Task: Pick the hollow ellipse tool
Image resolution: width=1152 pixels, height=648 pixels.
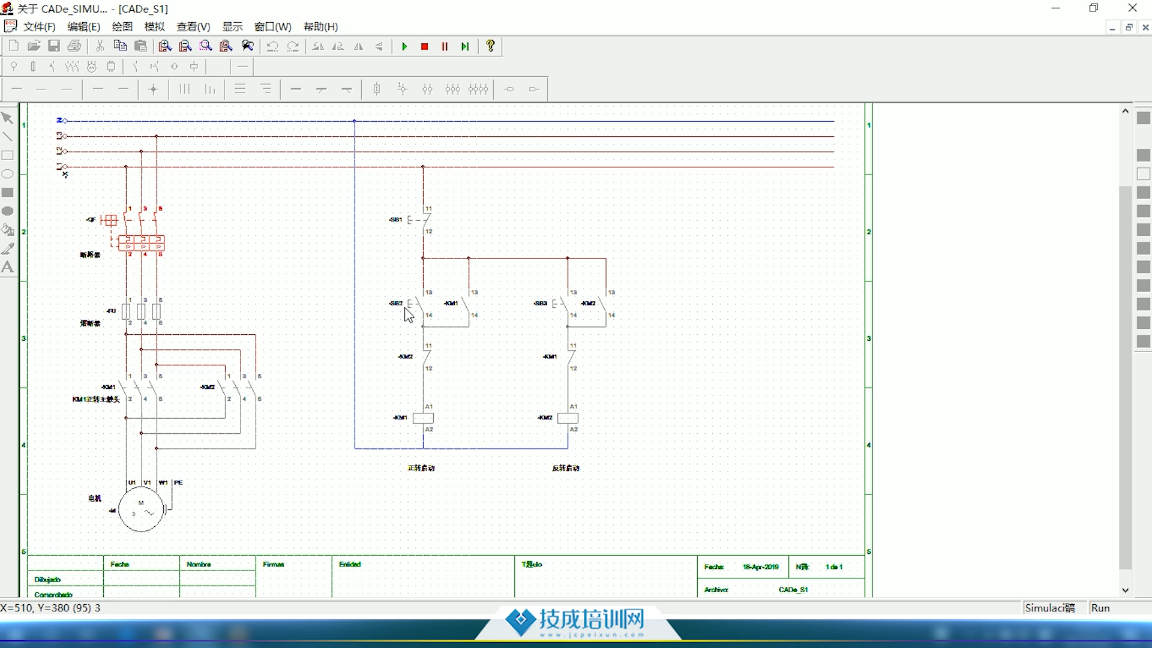Action: 7,174
